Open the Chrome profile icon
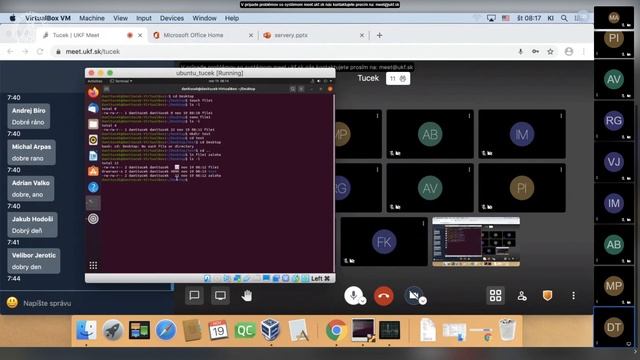 [x=569, y=51]
